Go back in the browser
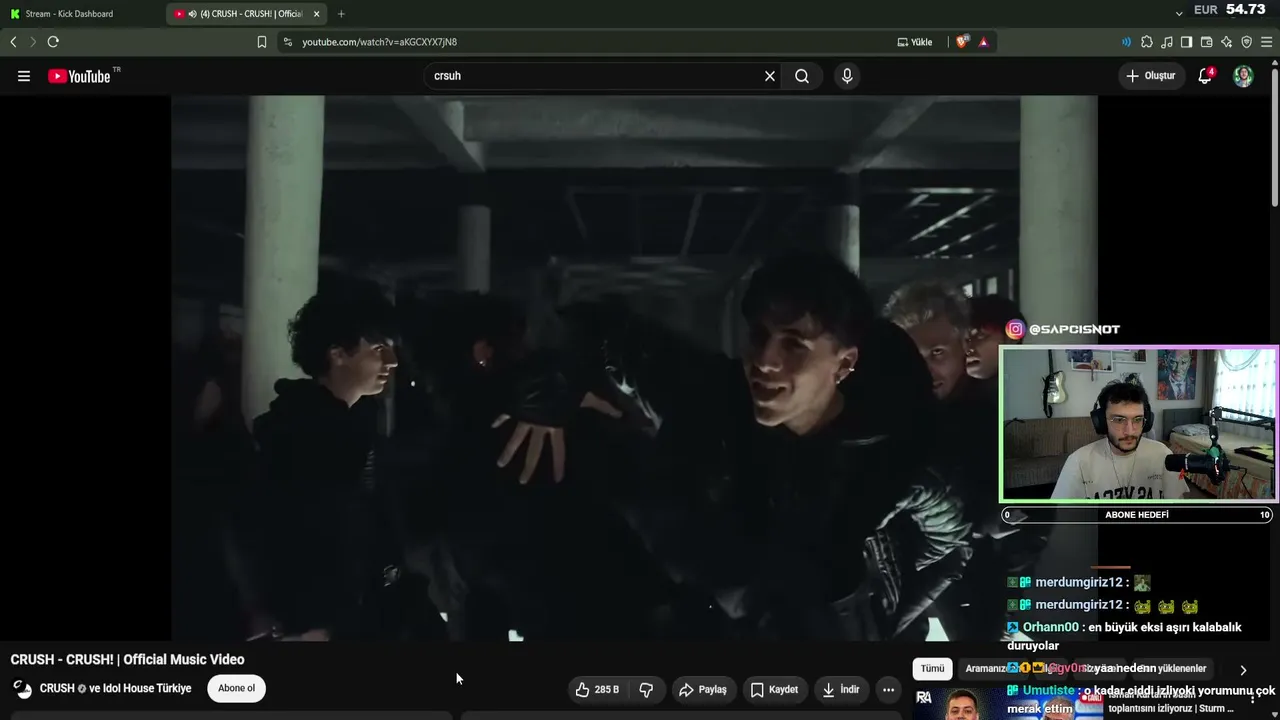The height and width of the screenshot is (720, 1280). (13, 42)
